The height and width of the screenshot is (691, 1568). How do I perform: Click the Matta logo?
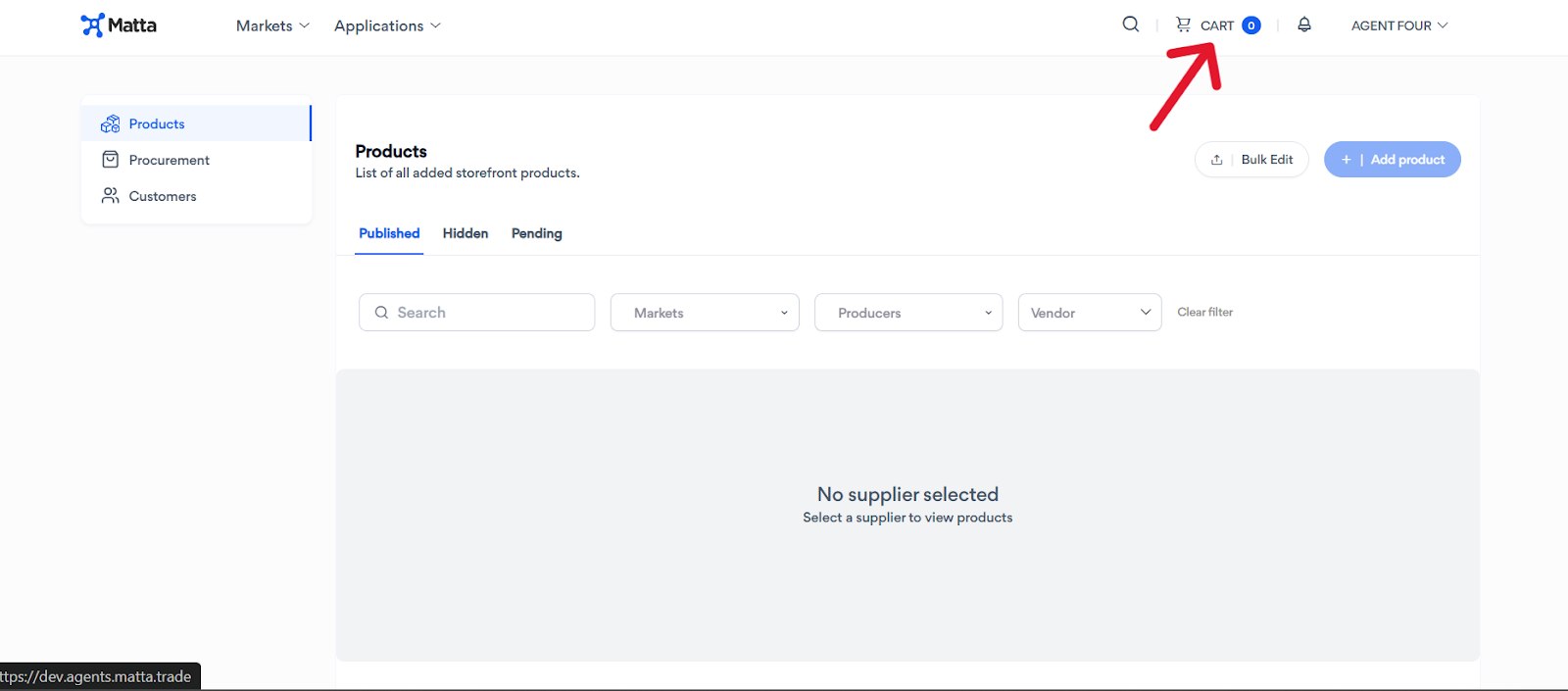(119, 25)
